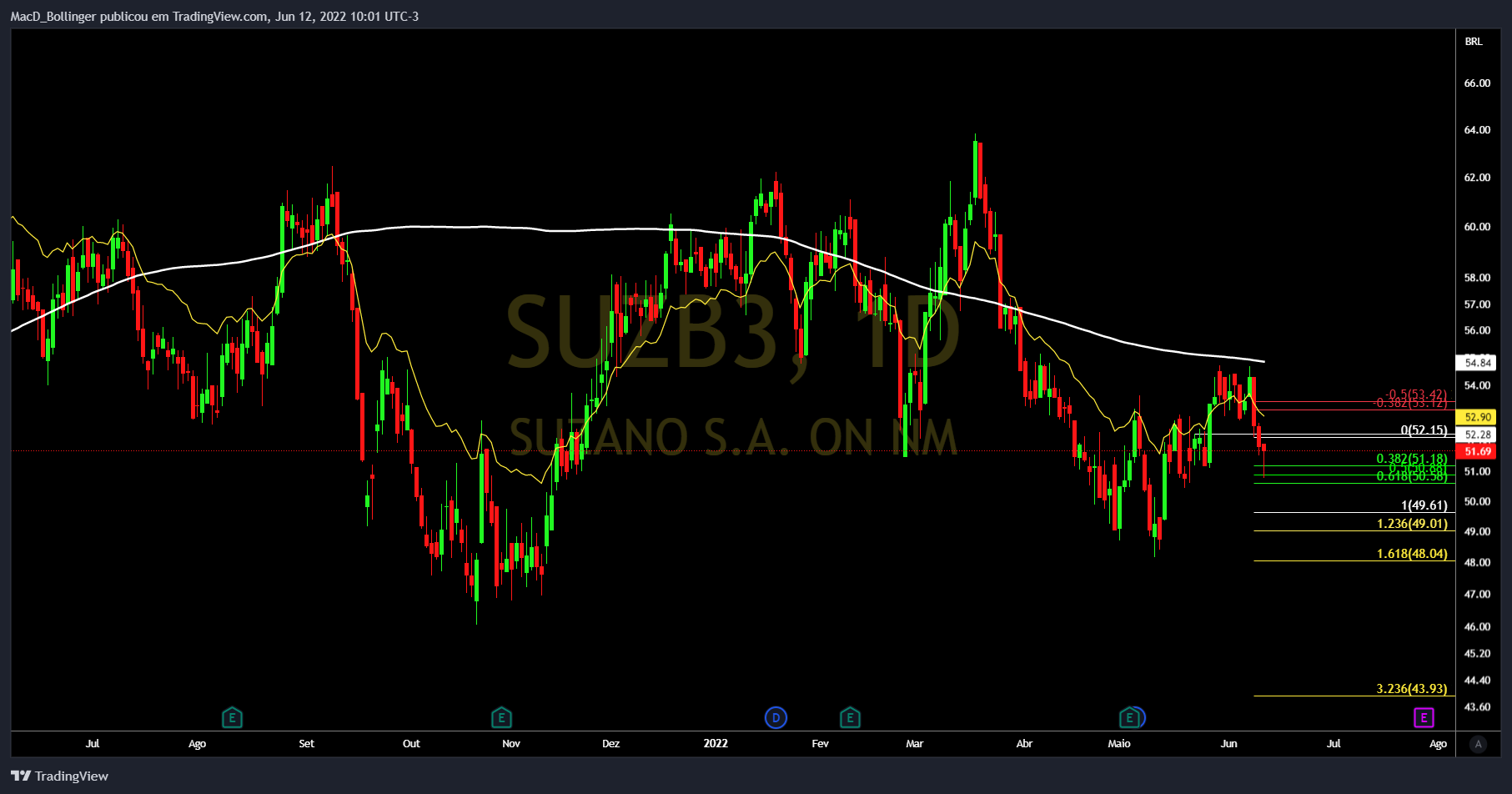Click the teal earnings E marker near Maio

pyautogui.click(x=1129, y=717)
